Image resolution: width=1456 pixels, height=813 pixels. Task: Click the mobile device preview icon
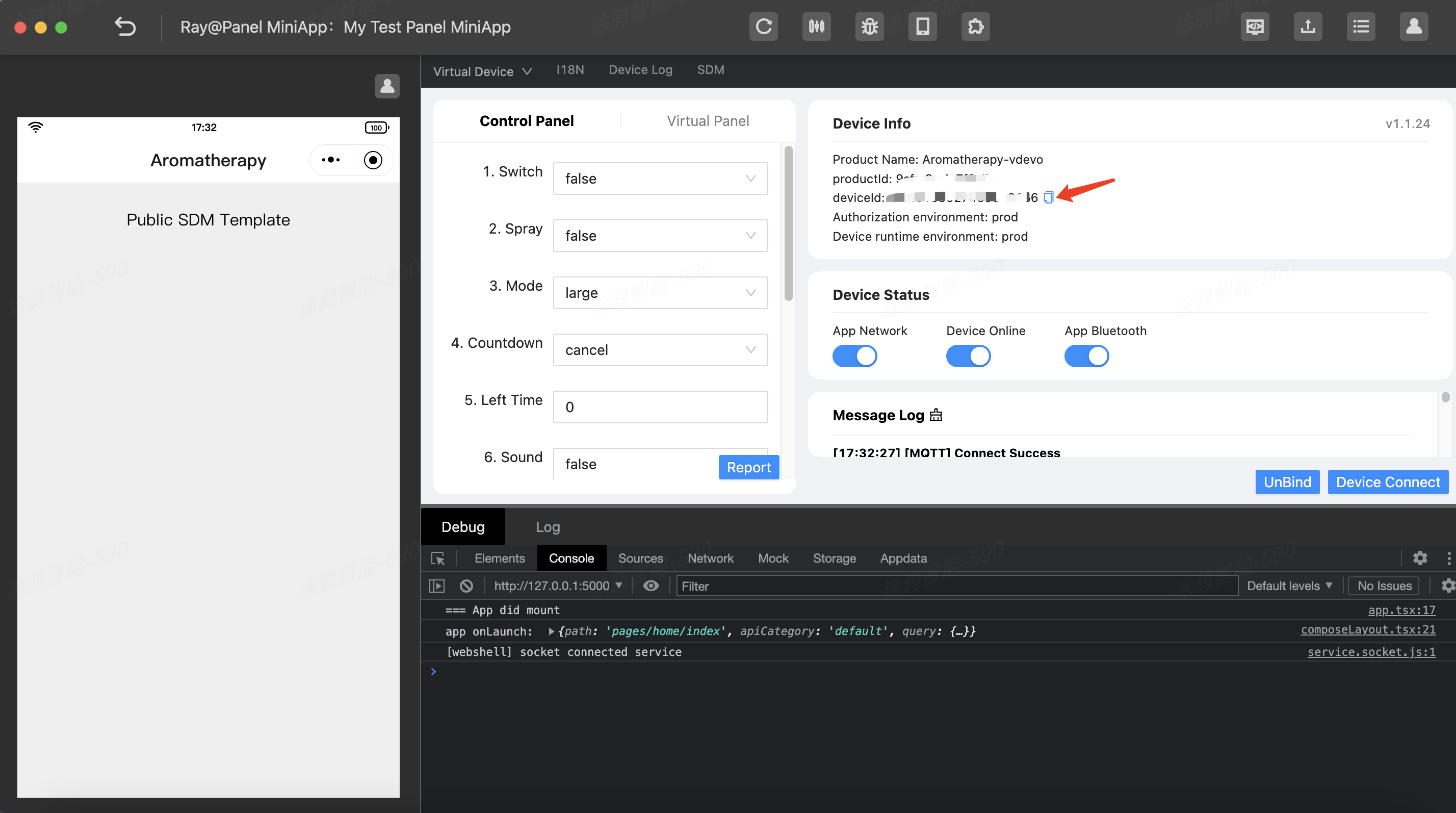click(x=922, y=27)
